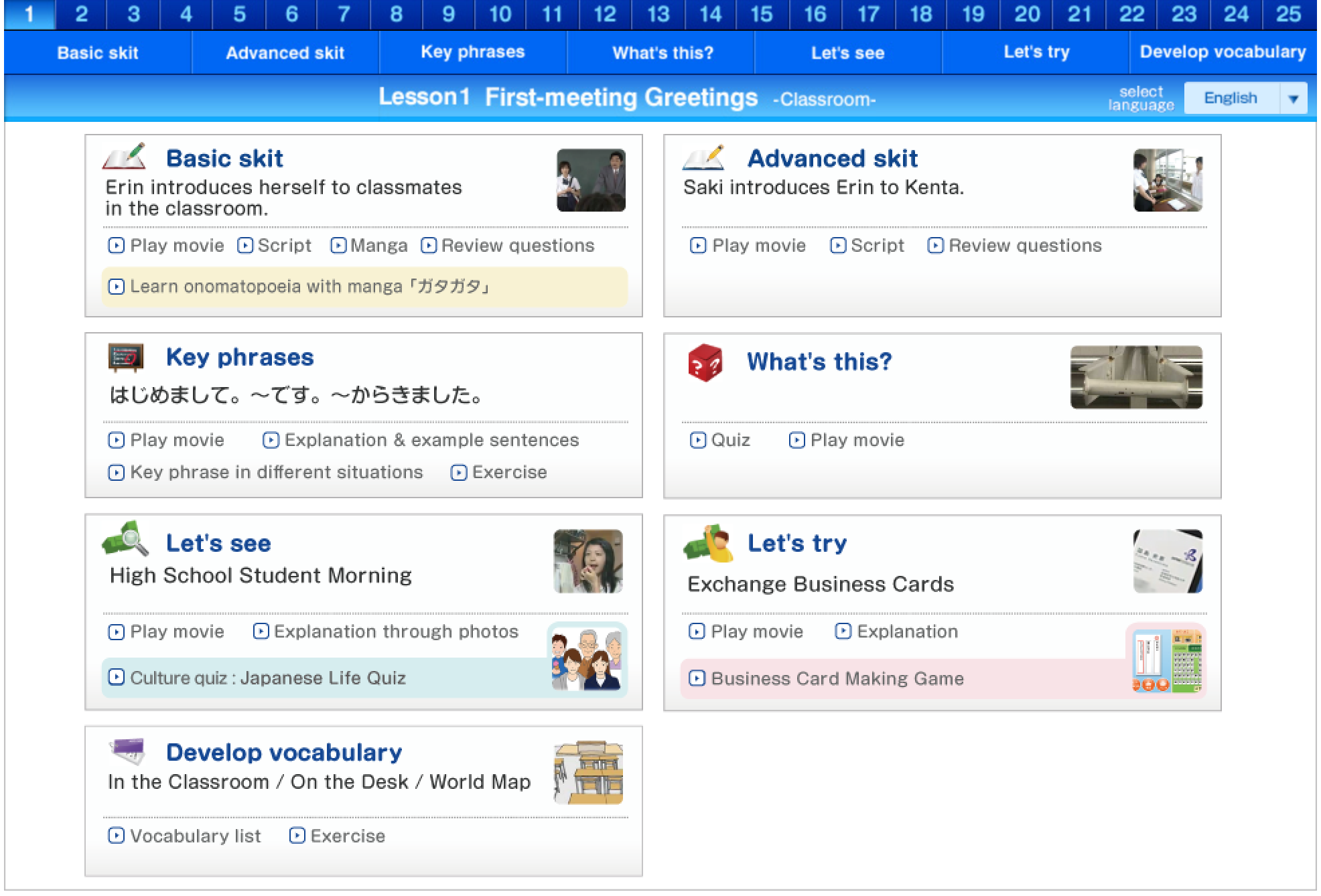The width and height of the screenshot is (1321, 896).
Task: Open the select language dropdown
Action: [1294, 97]
